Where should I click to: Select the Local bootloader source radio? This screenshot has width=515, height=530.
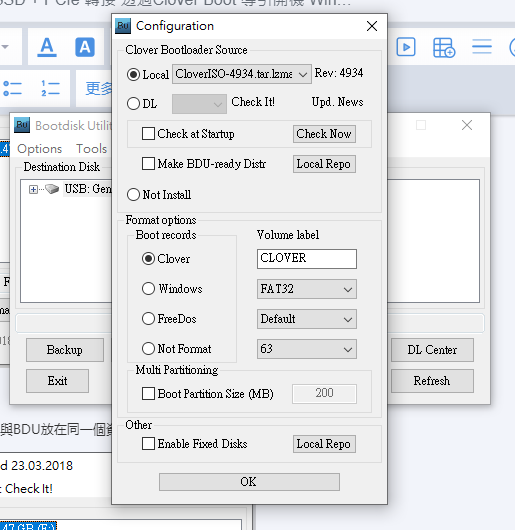[133, 74]
